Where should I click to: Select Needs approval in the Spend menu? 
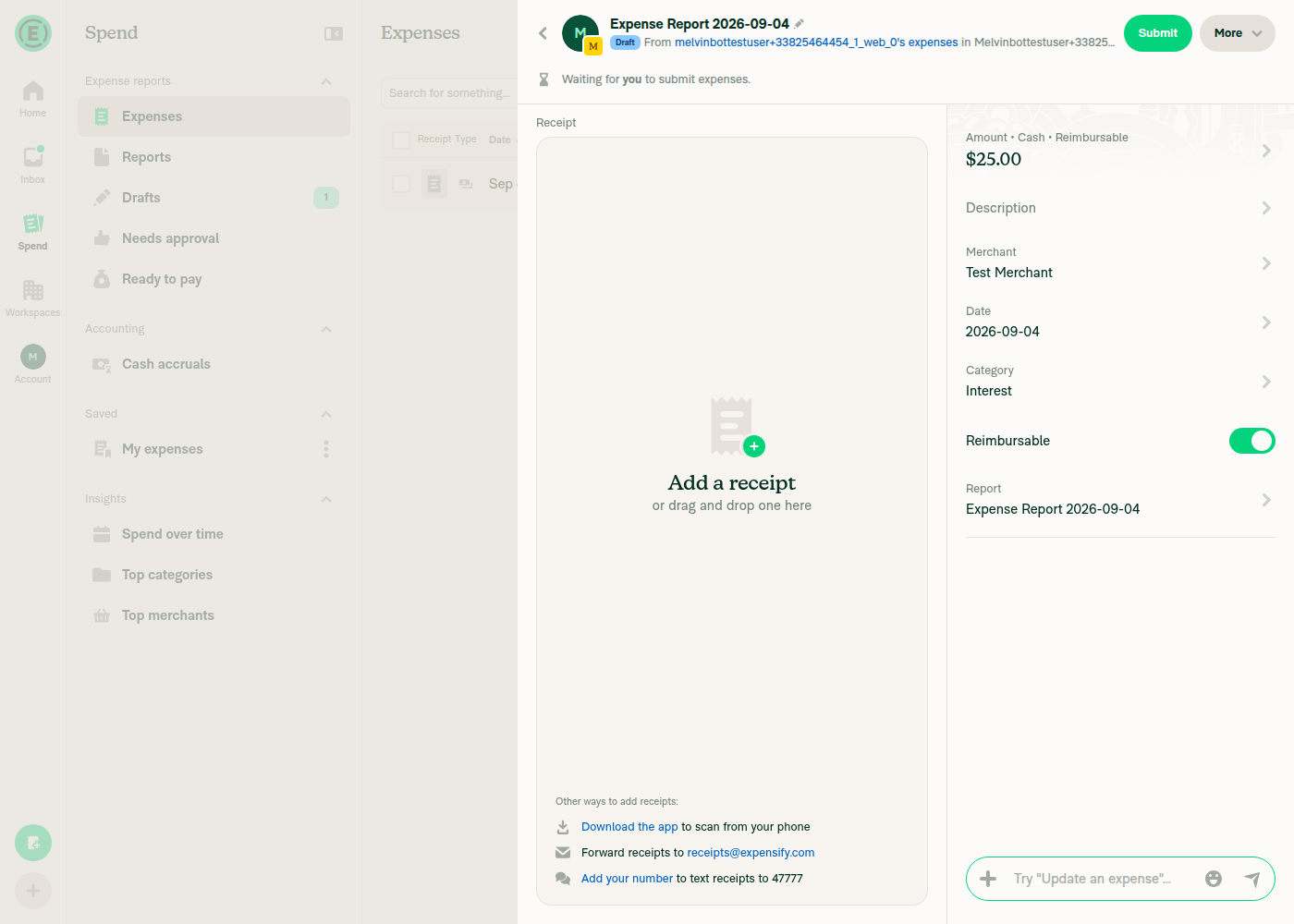pos(214,238)
